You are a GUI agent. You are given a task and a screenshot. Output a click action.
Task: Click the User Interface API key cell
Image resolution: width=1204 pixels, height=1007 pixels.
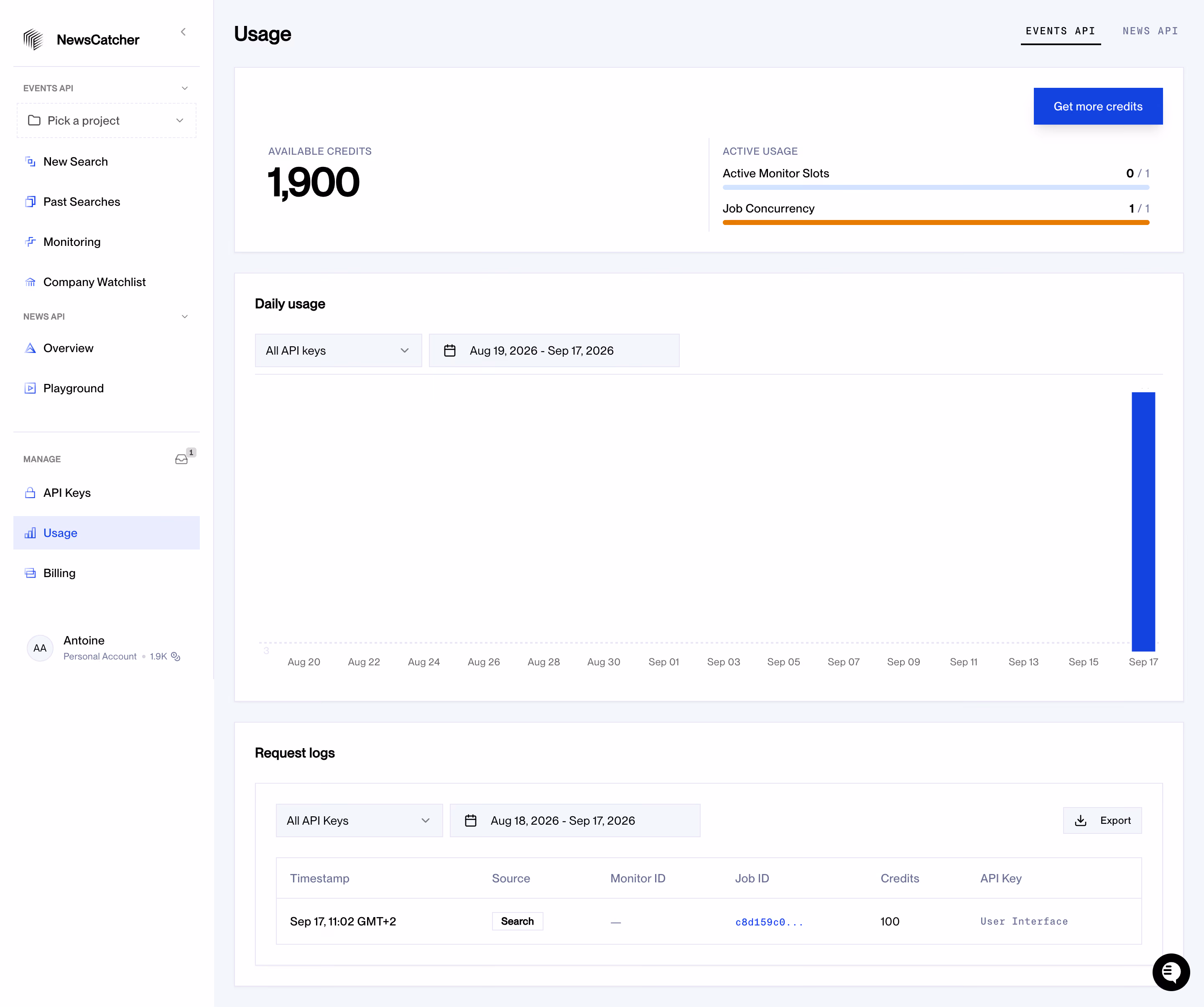tap(1024, 922)
